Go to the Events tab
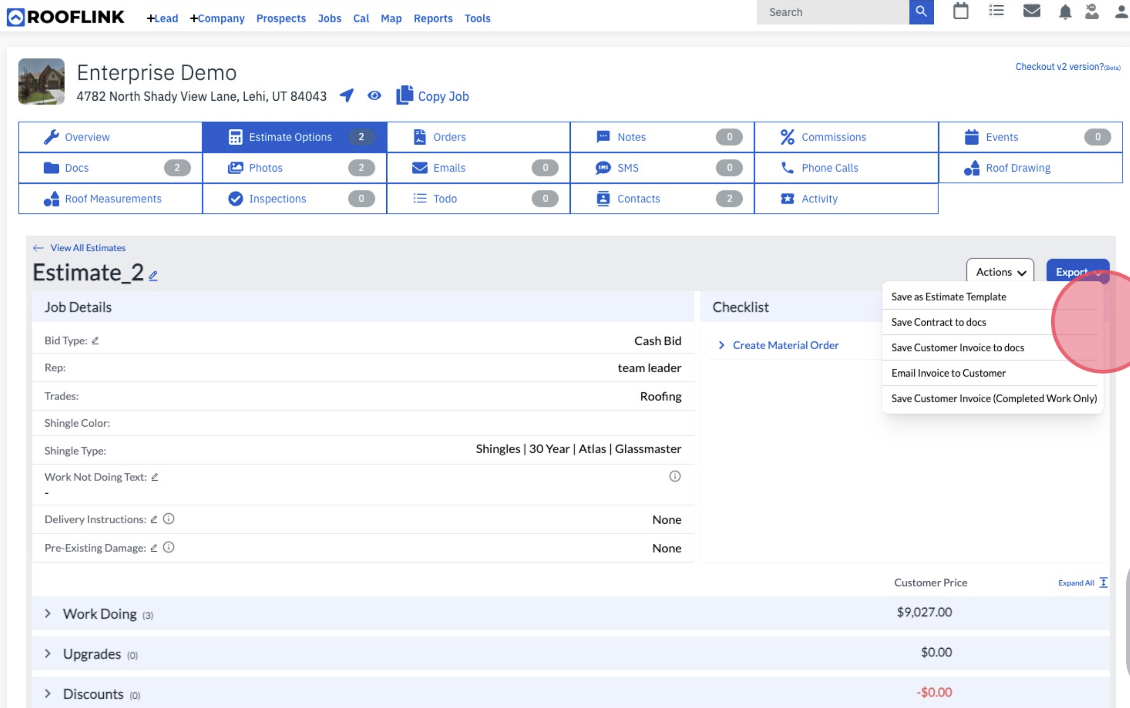 tap(1031, 137)
